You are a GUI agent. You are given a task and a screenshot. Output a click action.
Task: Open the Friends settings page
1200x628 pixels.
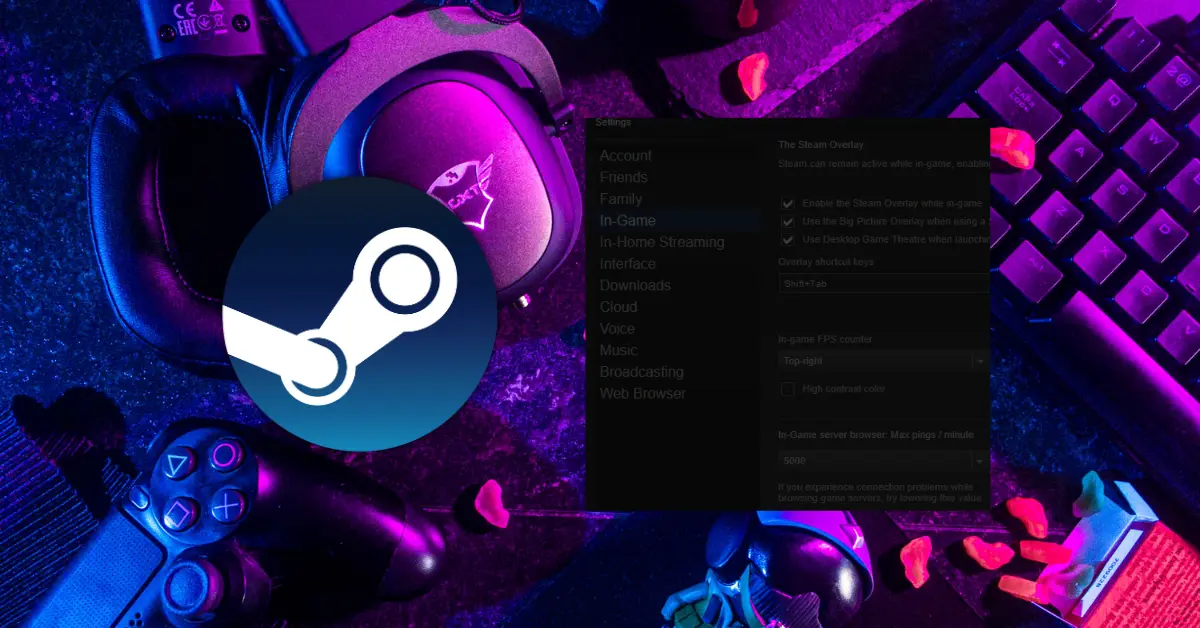622,177
